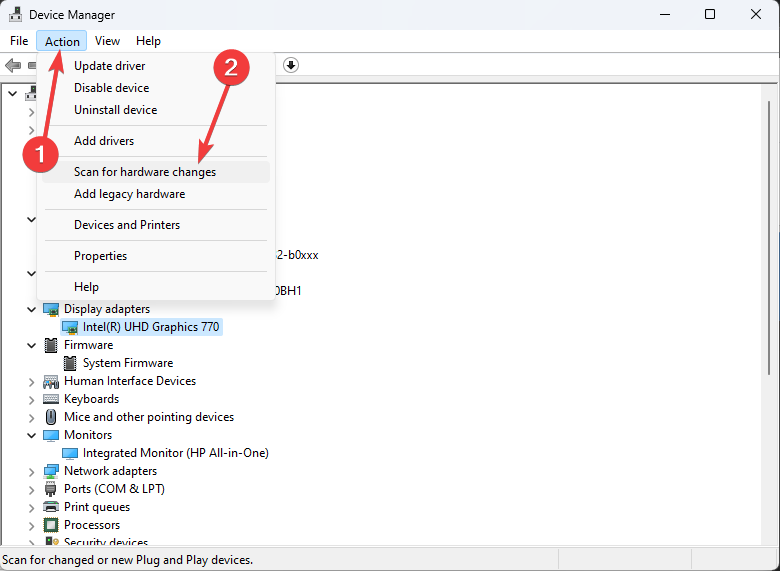This screenshot has width=780, height=571.
Task: Open Devices and Printers from menu
Action: click(x=156, y=225)
